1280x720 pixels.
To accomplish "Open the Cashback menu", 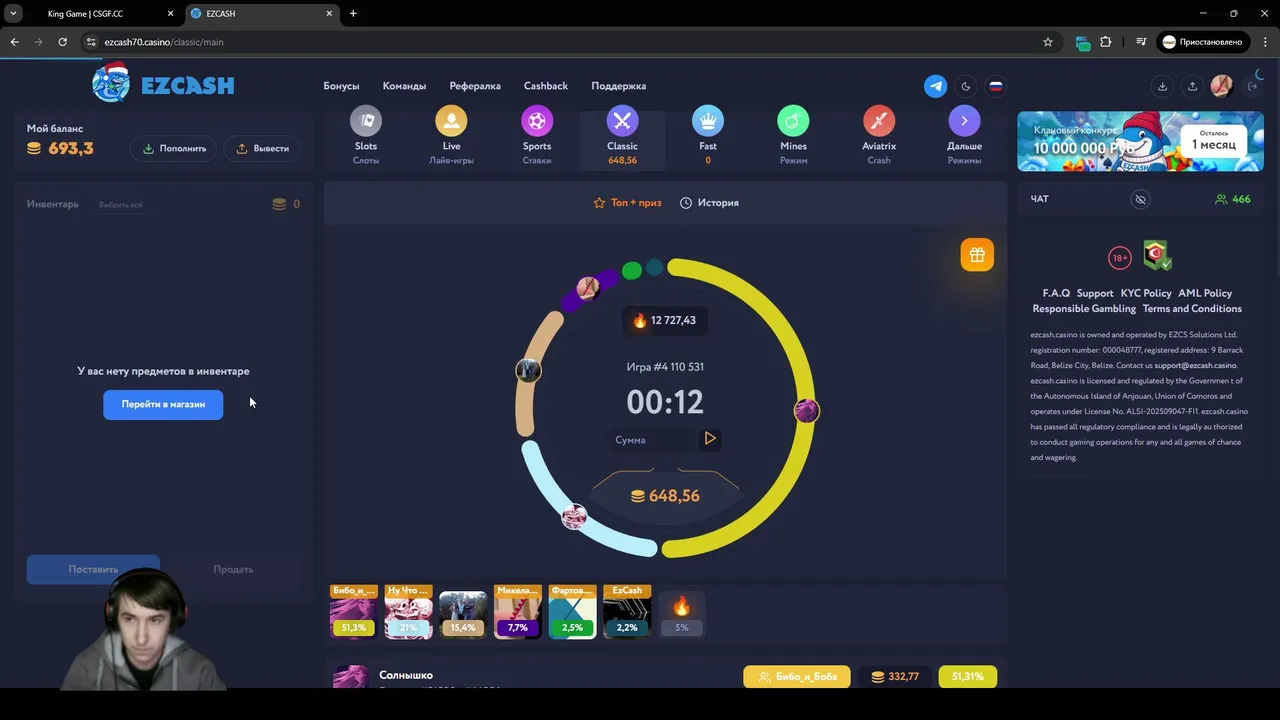I will (546, 86).
